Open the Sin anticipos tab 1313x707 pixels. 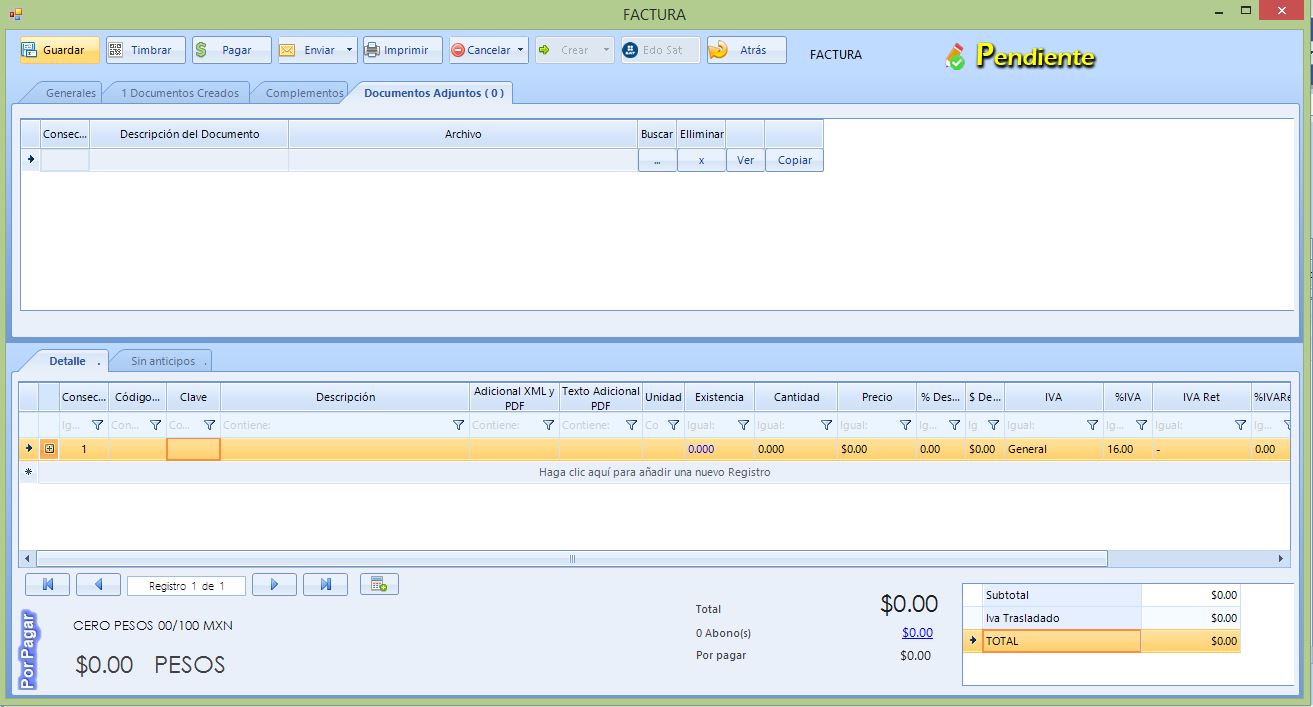[x=165, y=361]
